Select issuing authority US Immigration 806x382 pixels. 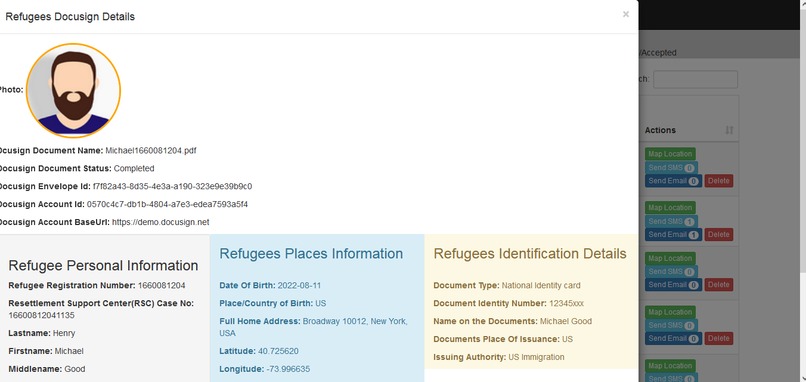point(536,357)
